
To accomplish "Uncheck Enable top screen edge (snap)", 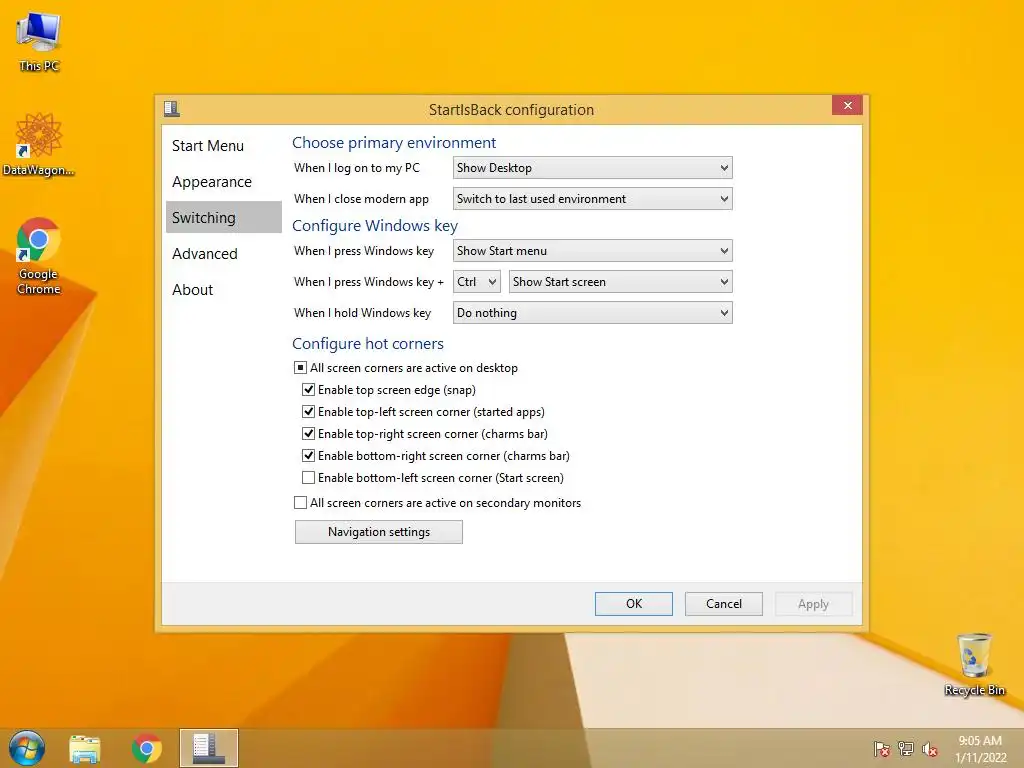I will (308, 390).
